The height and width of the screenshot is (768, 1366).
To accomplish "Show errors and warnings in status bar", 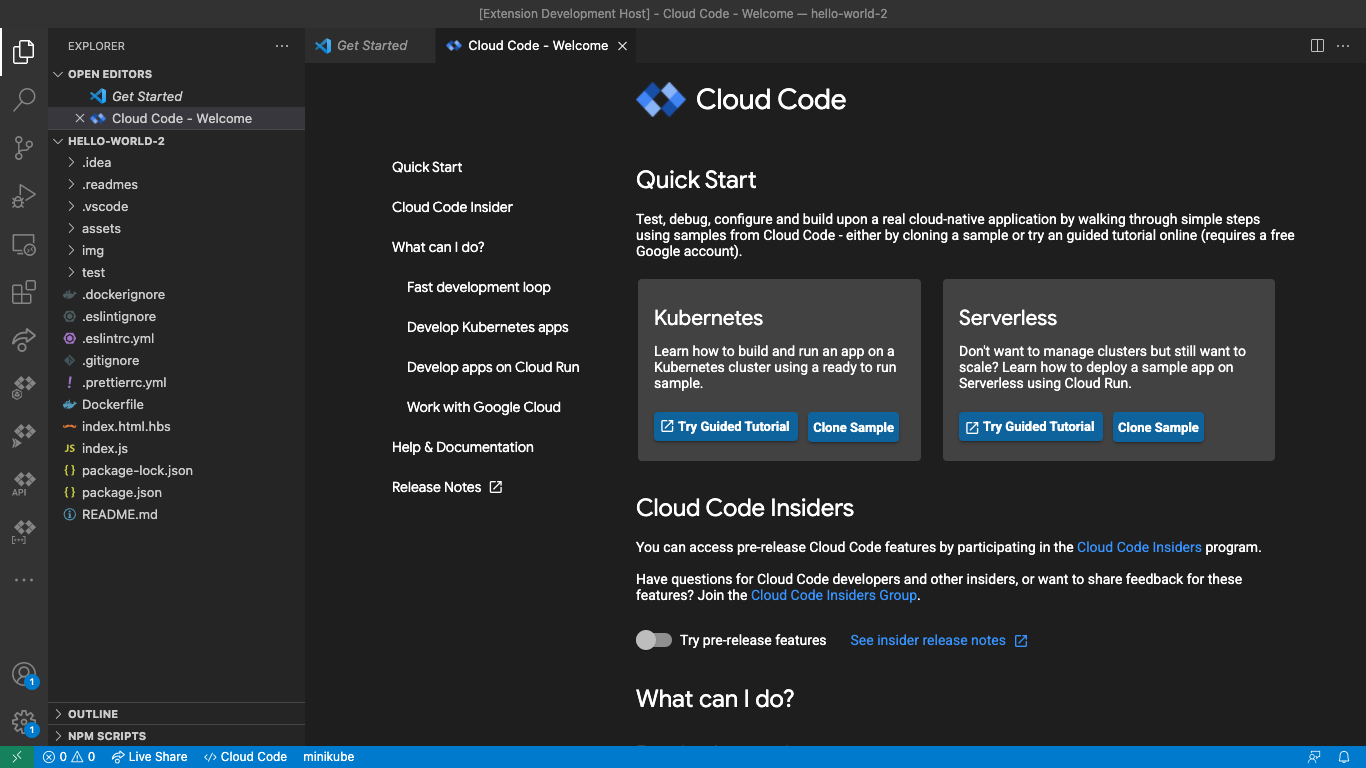I will tap(69, 757).
